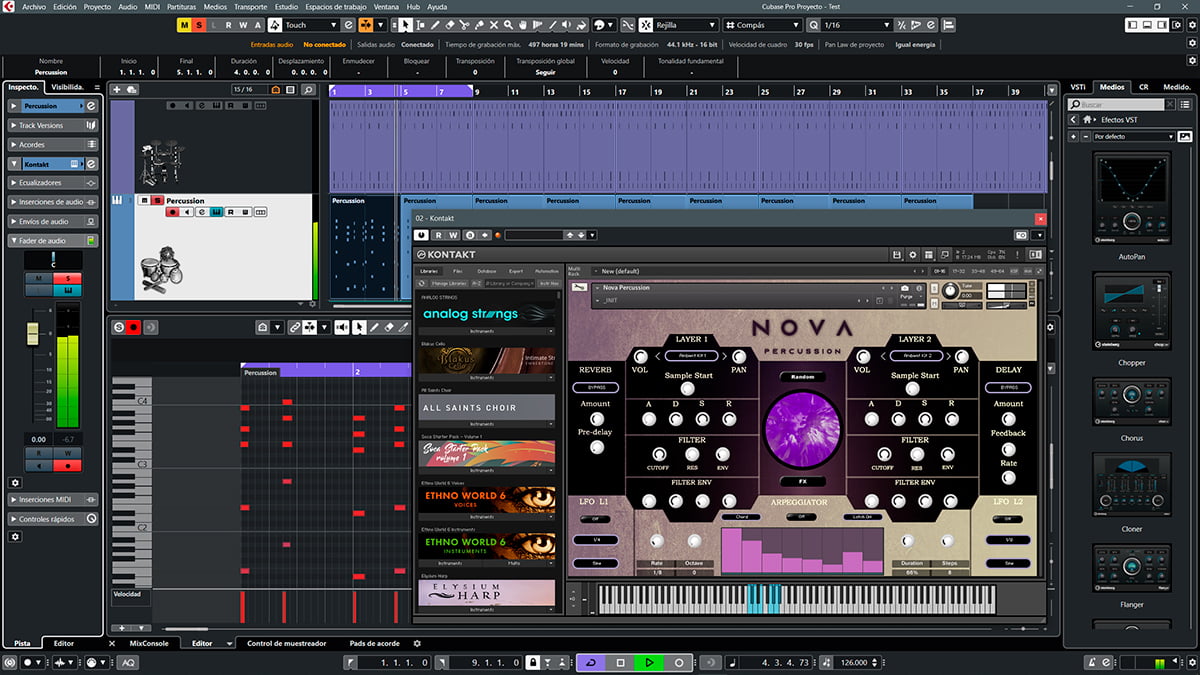Screen dimensions: 1200x675
Task: Expand the Inserciones MIDI inspector section
Action: [53, 499]
